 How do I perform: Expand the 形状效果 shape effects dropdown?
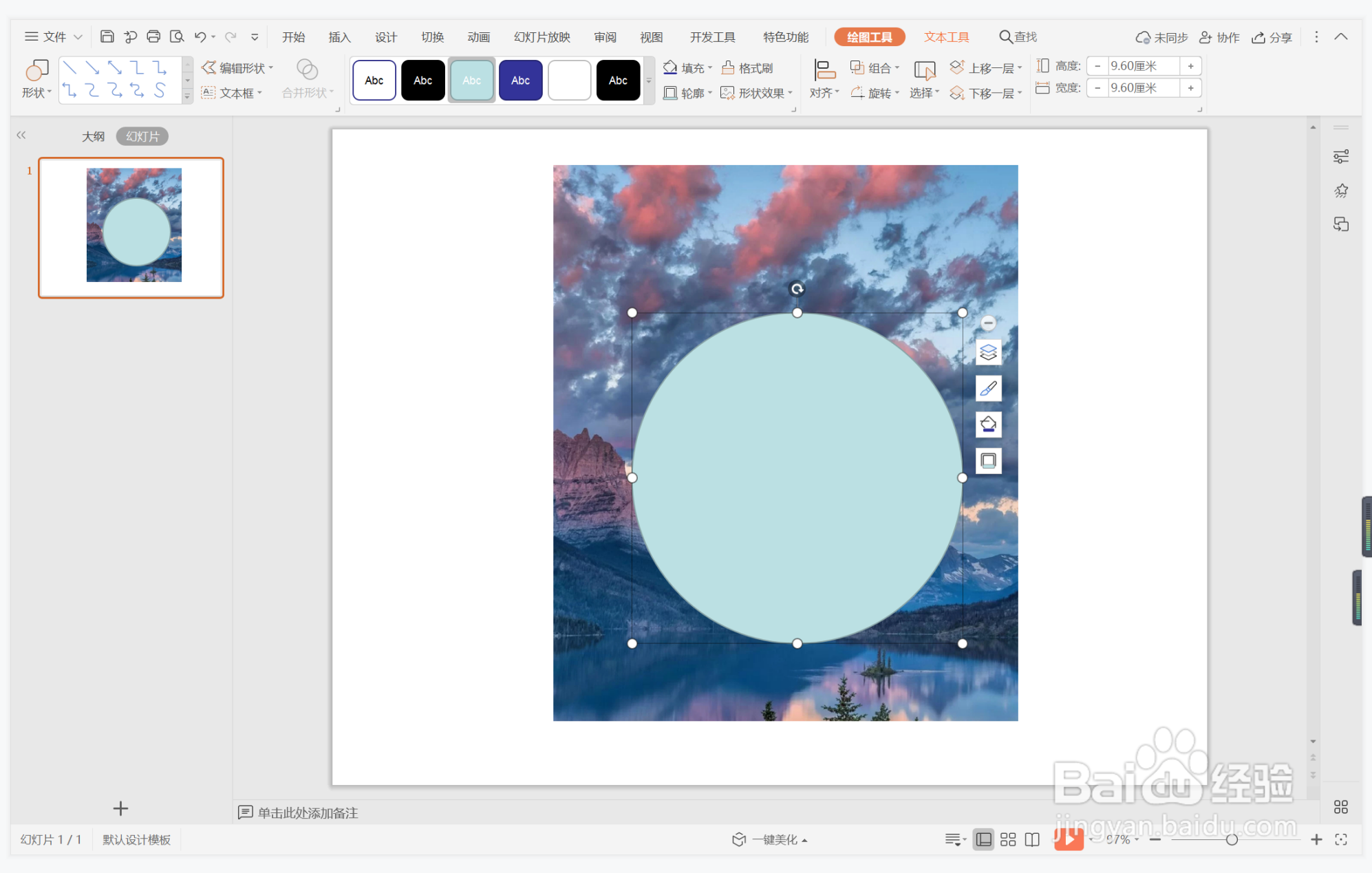point(791,92)
